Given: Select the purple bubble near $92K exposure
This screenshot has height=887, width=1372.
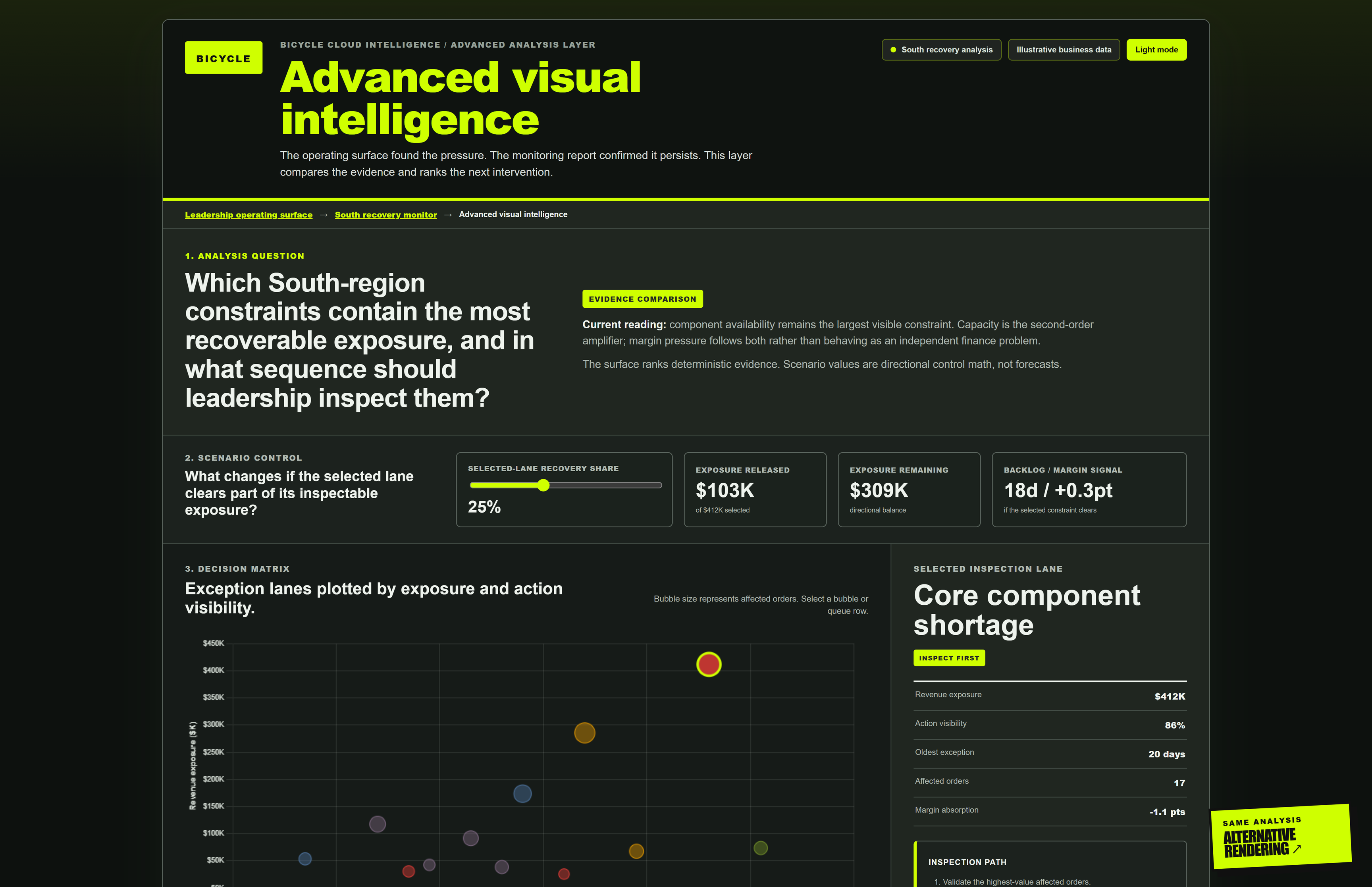Looking at the screenshot, I should click(x=470, y=838).
